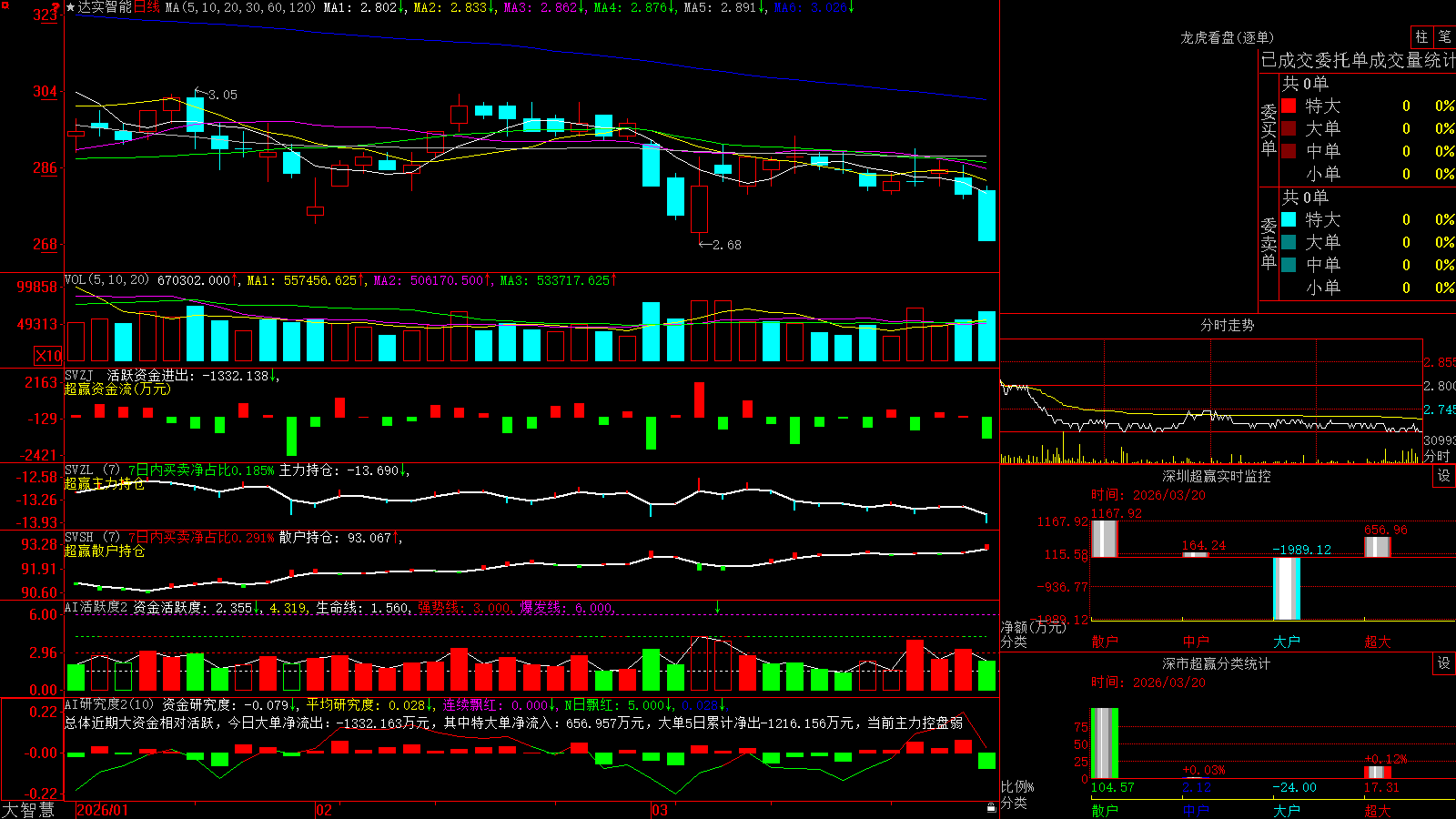The width and height of the screenshot is (1456, 819).
Task: Click the red 特大 buy-order color swatch
Action: pos(1289,106)
